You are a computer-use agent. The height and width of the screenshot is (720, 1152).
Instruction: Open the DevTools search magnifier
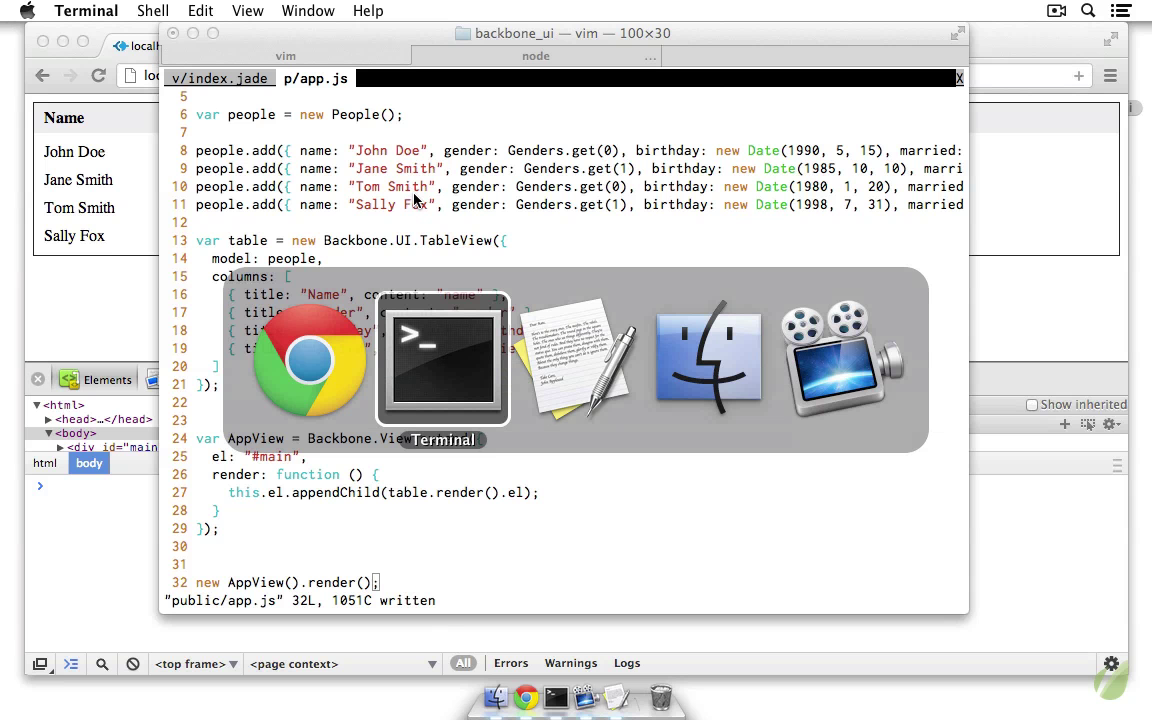click(x=102, y=664)
